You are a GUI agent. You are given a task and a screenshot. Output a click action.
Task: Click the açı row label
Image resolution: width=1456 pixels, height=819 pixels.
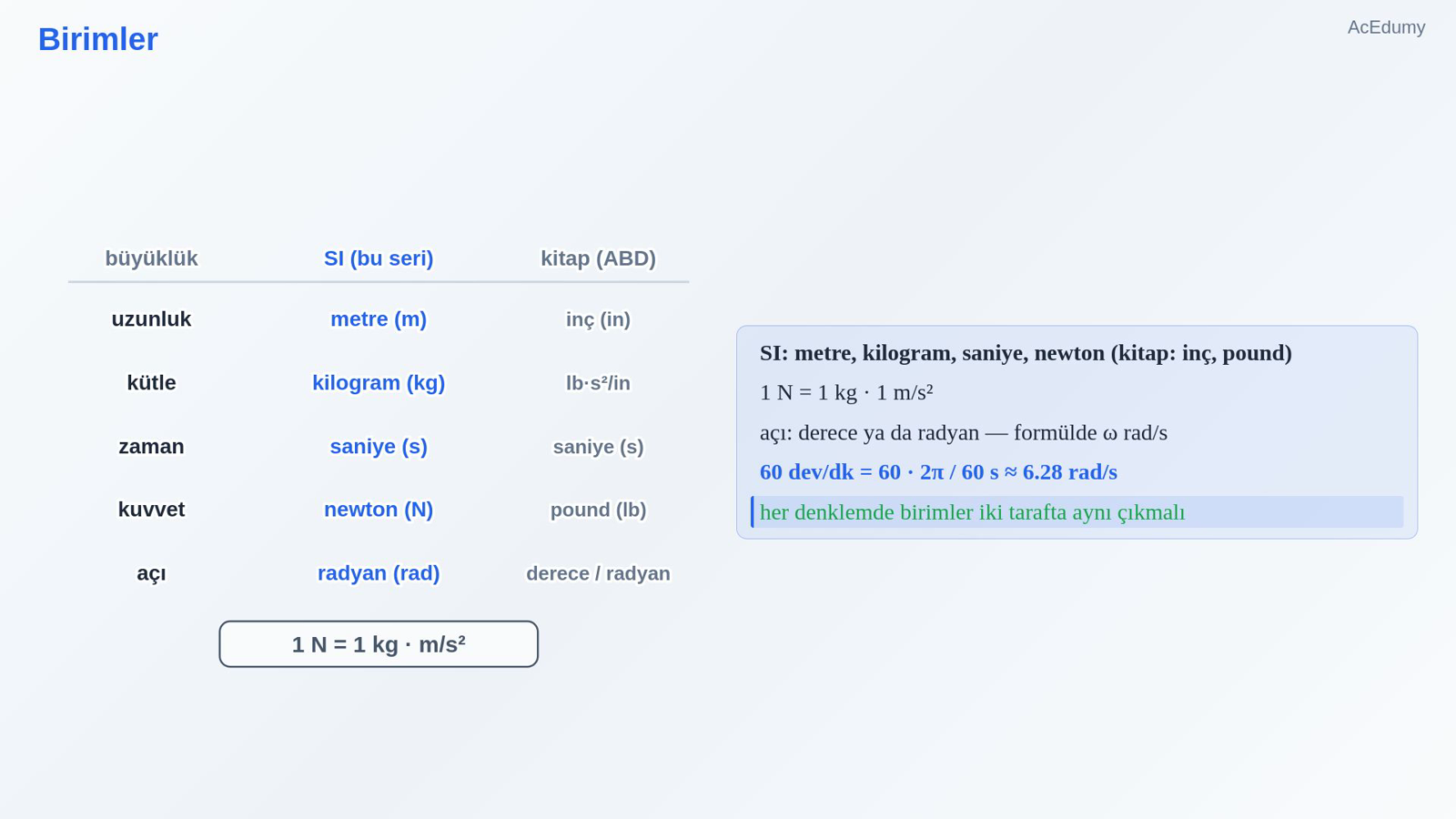tap(151, 573)
